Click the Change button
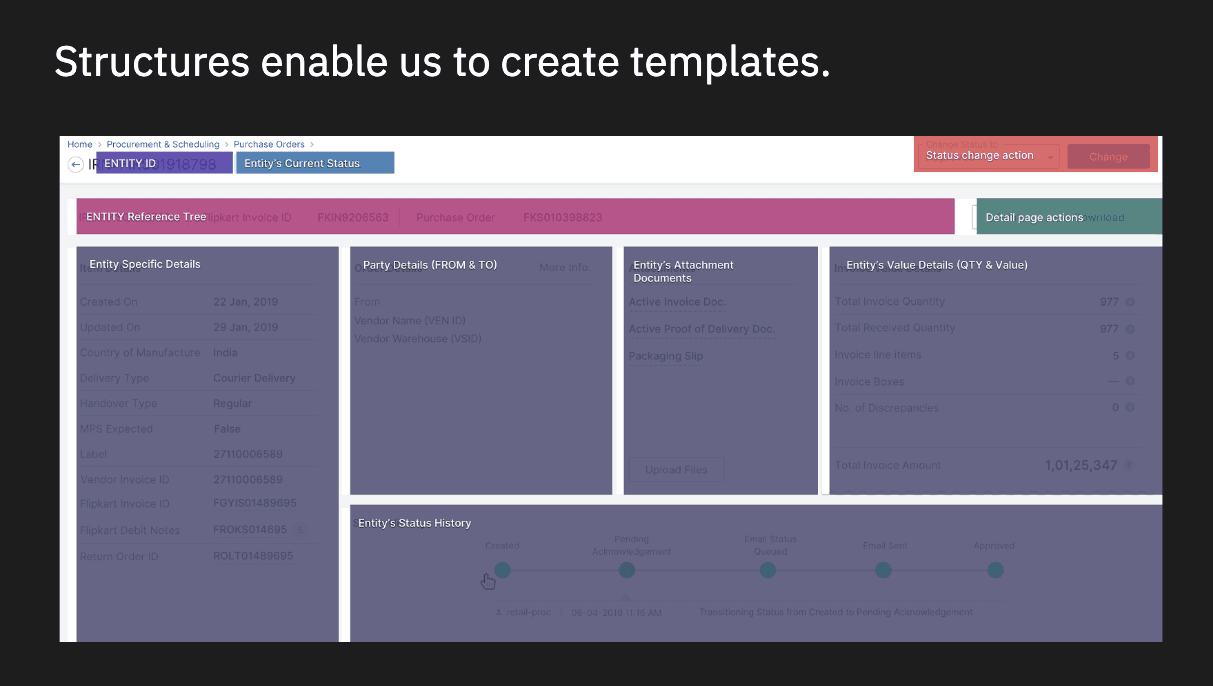This screenshot has height=686, width=1213. pos(1108,156)
